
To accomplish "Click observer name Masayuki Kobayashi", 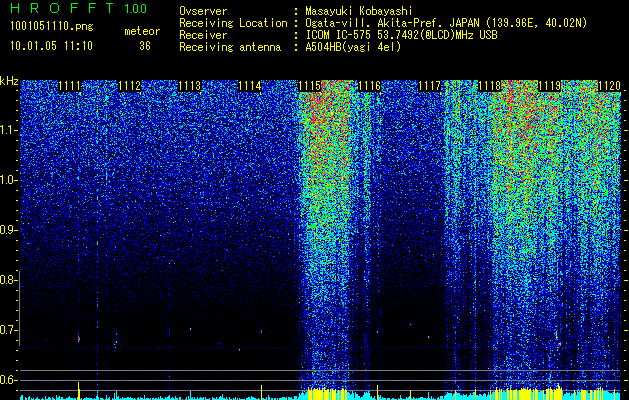I will [359, 11].
